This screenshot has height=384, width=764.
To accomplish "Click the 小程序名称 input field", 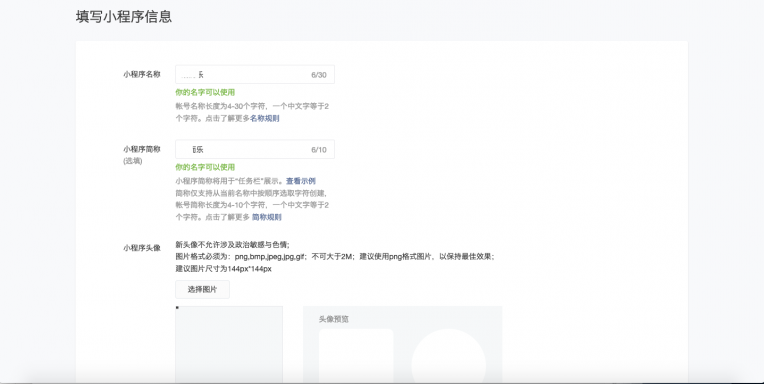I will [255, 75].
